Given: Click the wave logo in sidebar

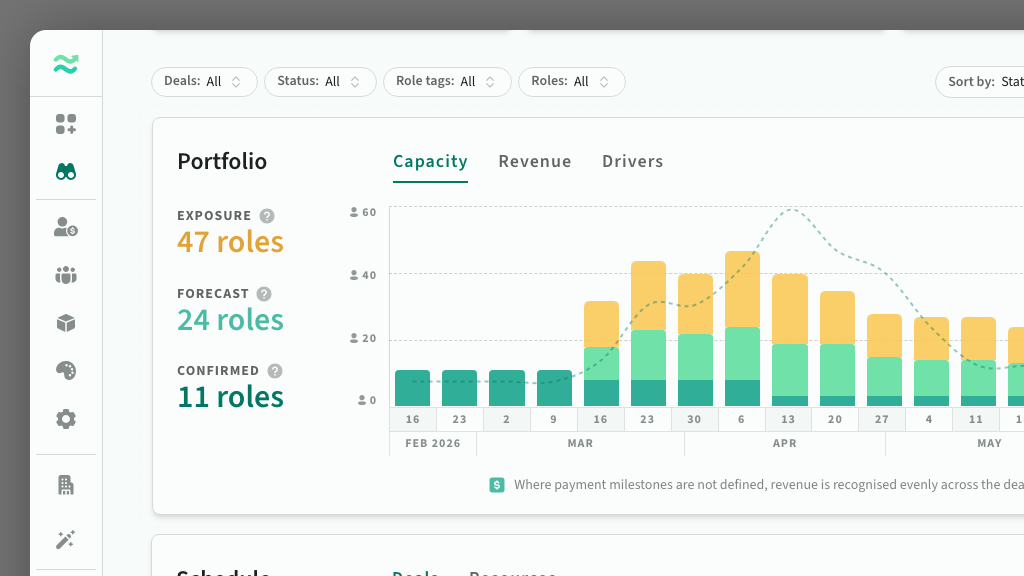Looking at the screenshot, I should 66,65.
